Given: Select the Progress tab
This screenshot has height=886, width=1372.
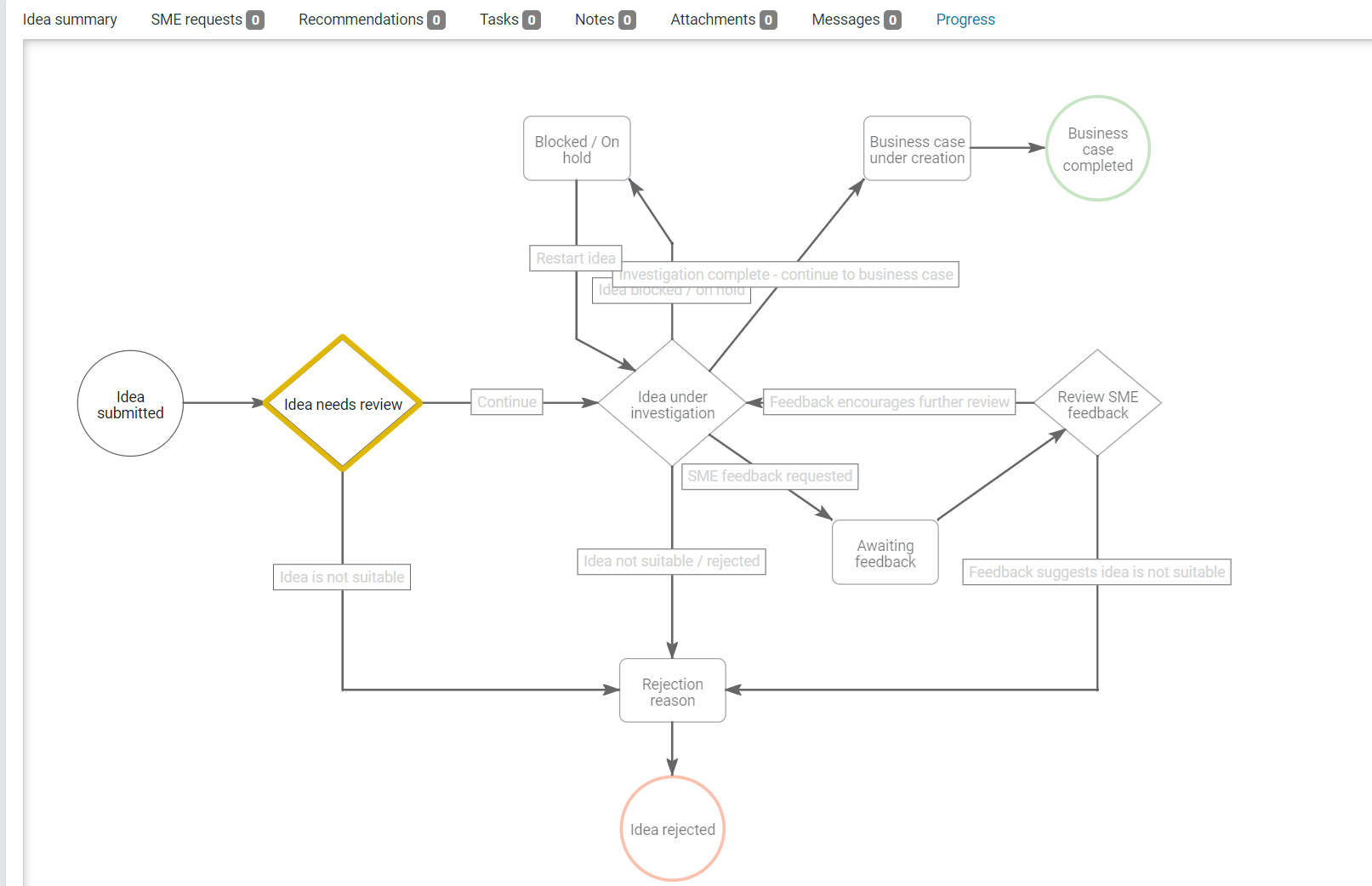Looking at the screenshot, I should point(965,20).
